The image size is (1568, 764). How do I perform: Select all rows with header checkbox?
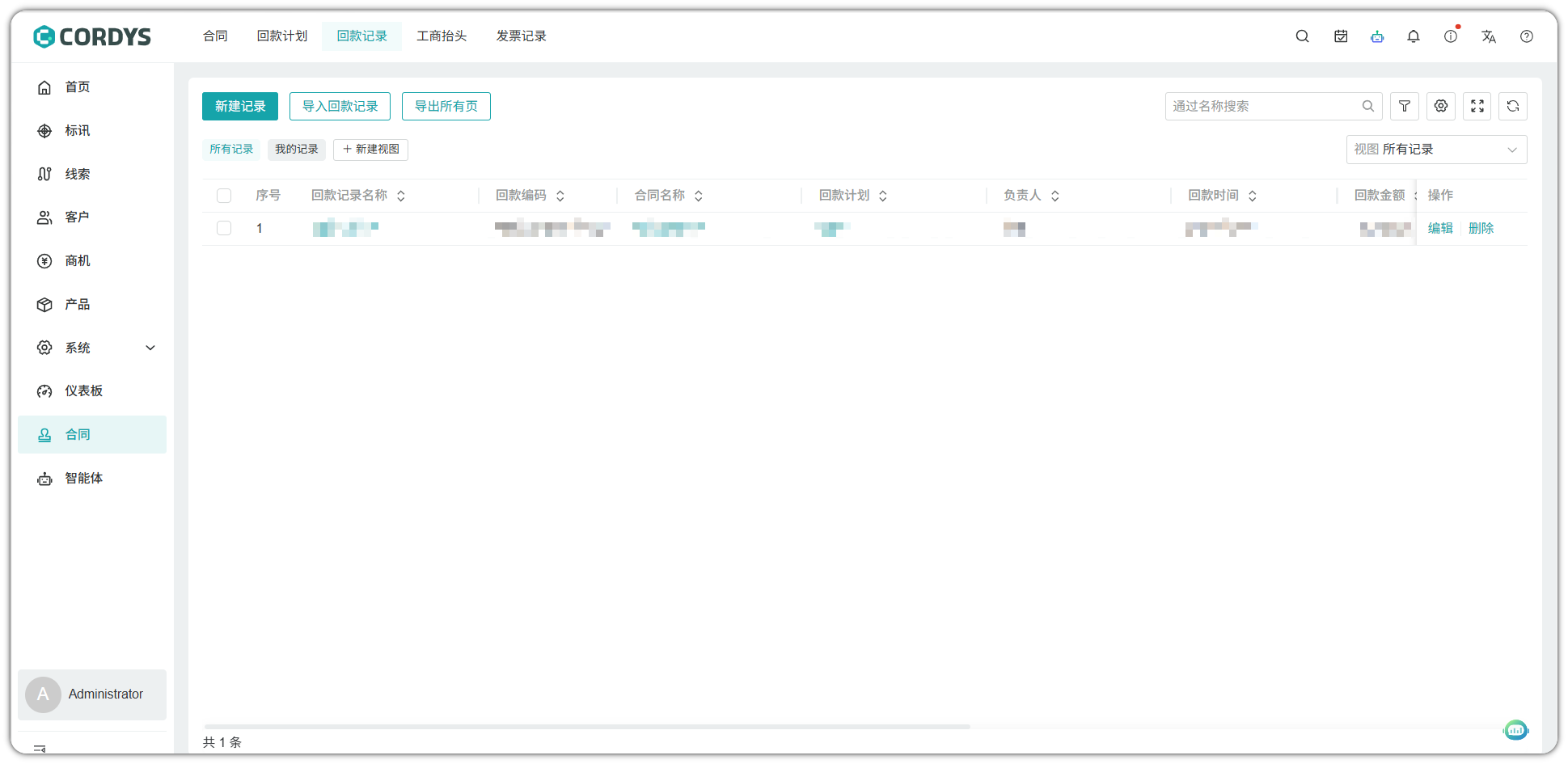(224, 196)
